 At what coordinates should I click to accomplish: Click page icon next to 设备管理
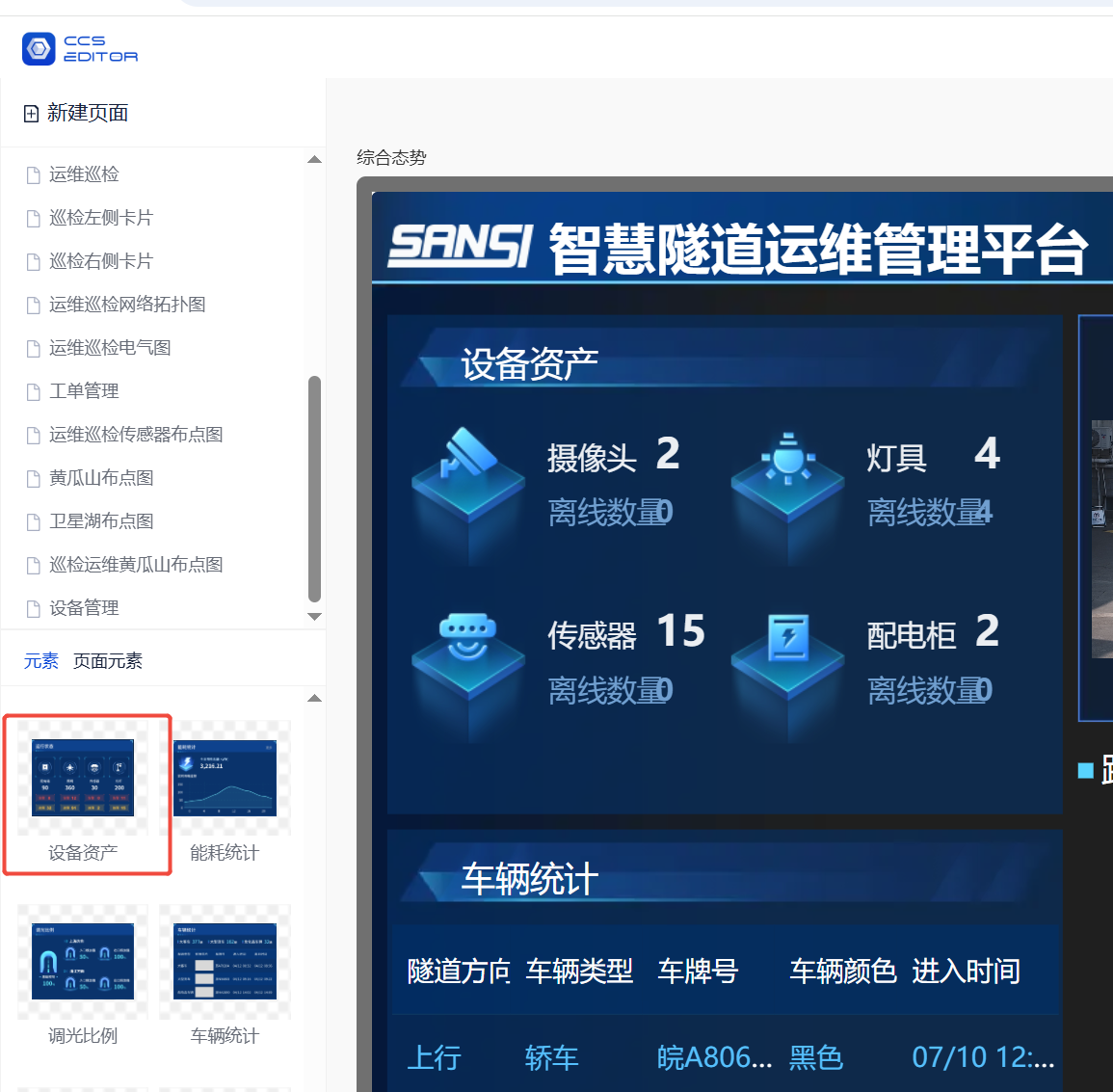tap(34, 608)
